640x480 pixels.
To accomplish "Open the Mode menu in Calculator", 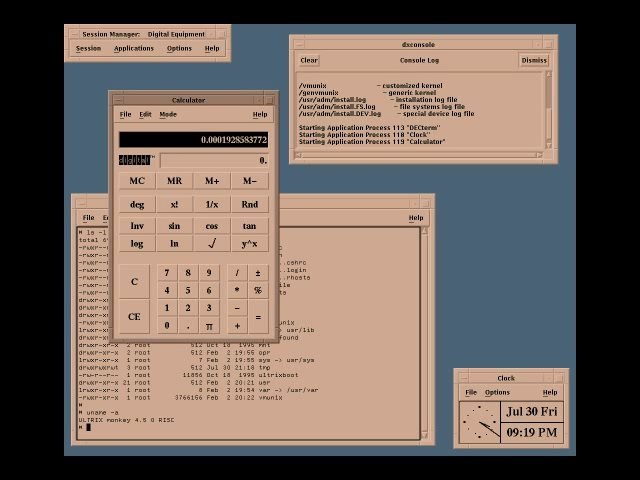I will pyautogui.click(x=168, y=114).
